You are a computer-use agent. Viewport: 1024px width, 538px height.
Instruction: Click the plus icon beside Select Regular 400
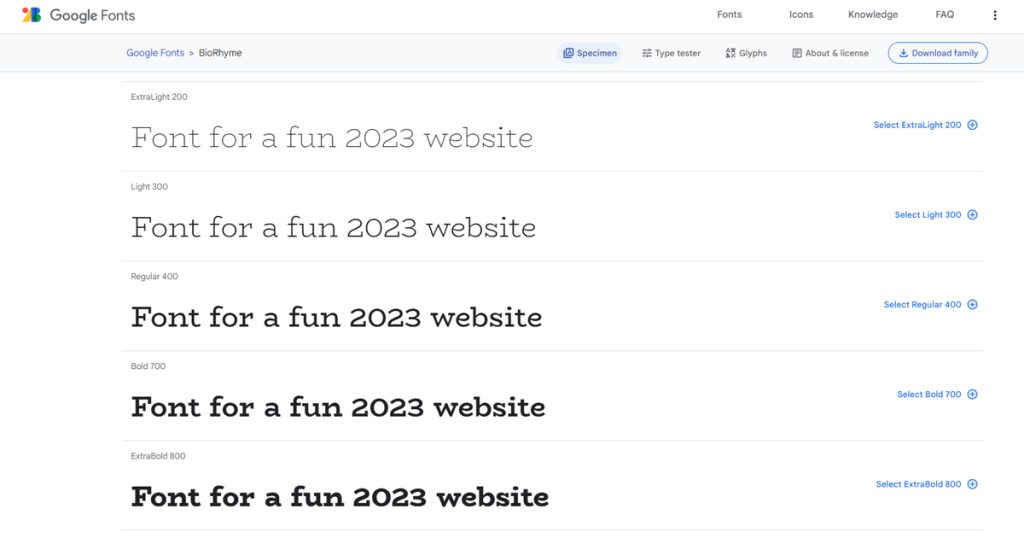972,305
